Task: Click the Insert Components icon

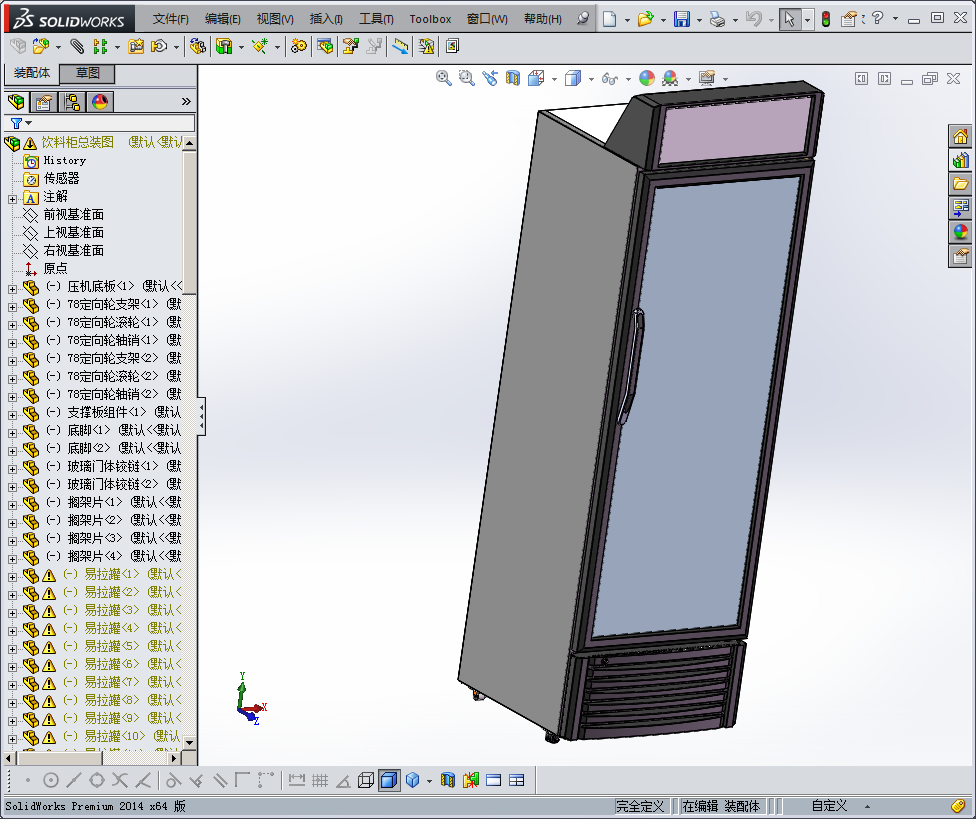Action: (x=41, y=46)
